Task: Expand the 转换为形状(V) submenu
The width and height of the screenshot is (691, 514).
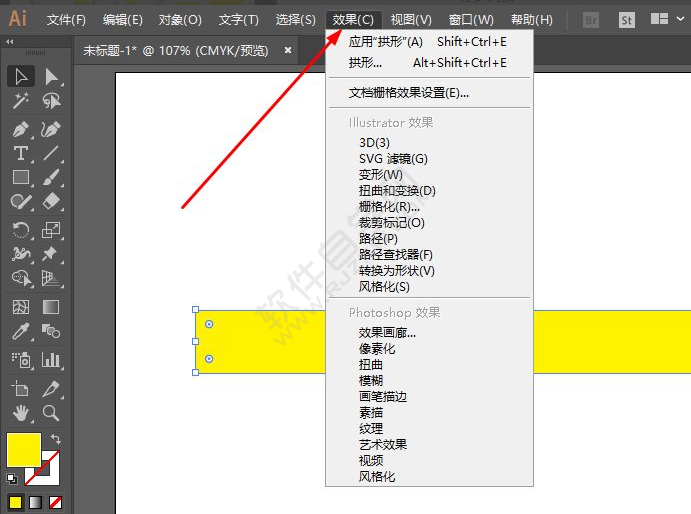Action: [429, 271]
